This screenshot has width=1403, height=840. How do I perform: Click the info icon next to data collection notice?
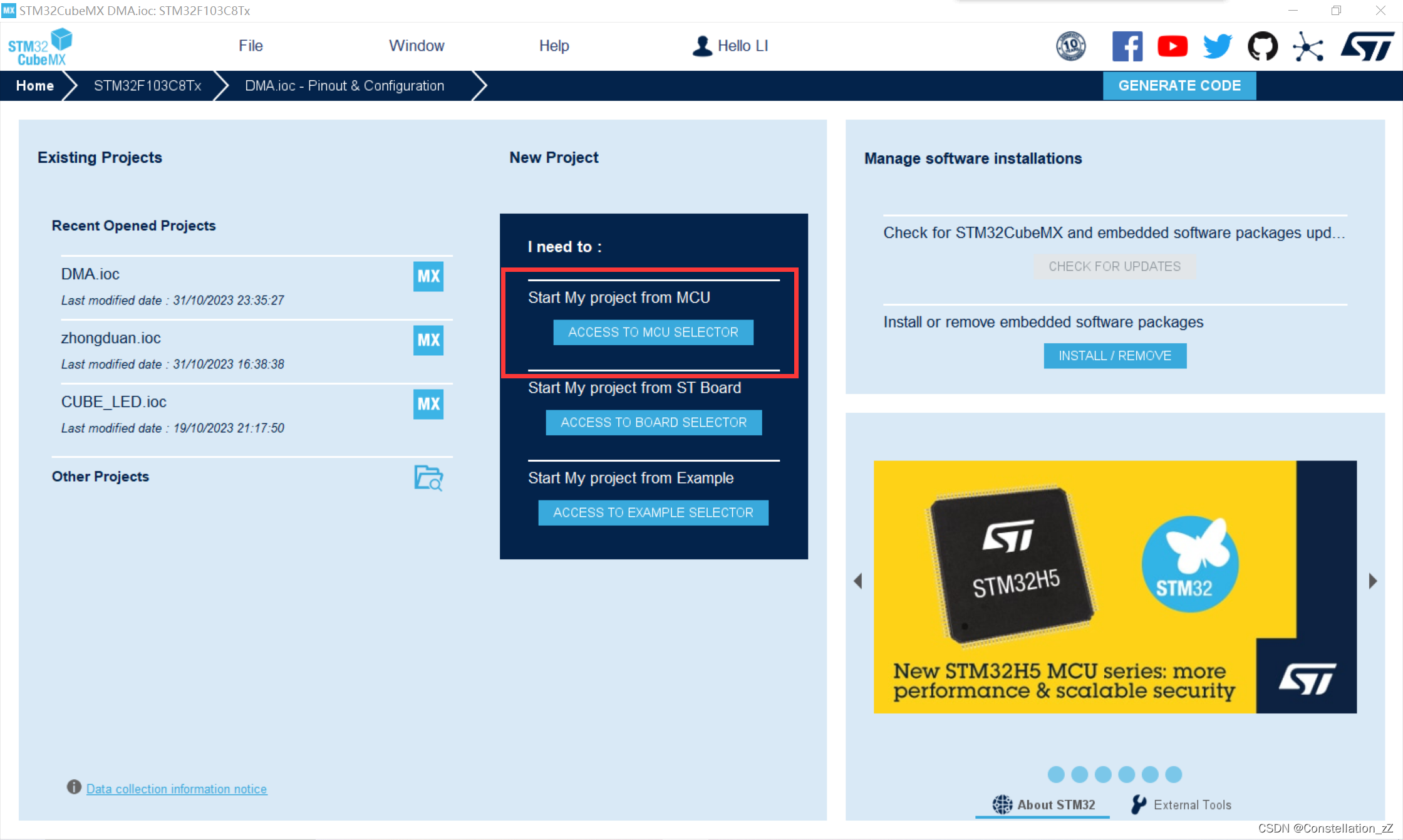74,787
